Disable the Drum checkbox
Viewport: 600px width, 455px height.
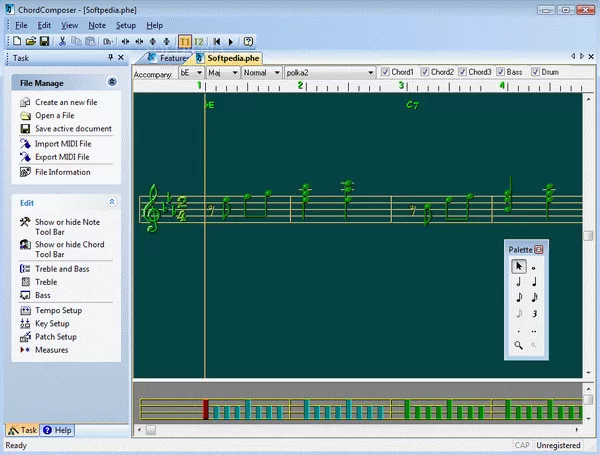(x=535, y=72)
